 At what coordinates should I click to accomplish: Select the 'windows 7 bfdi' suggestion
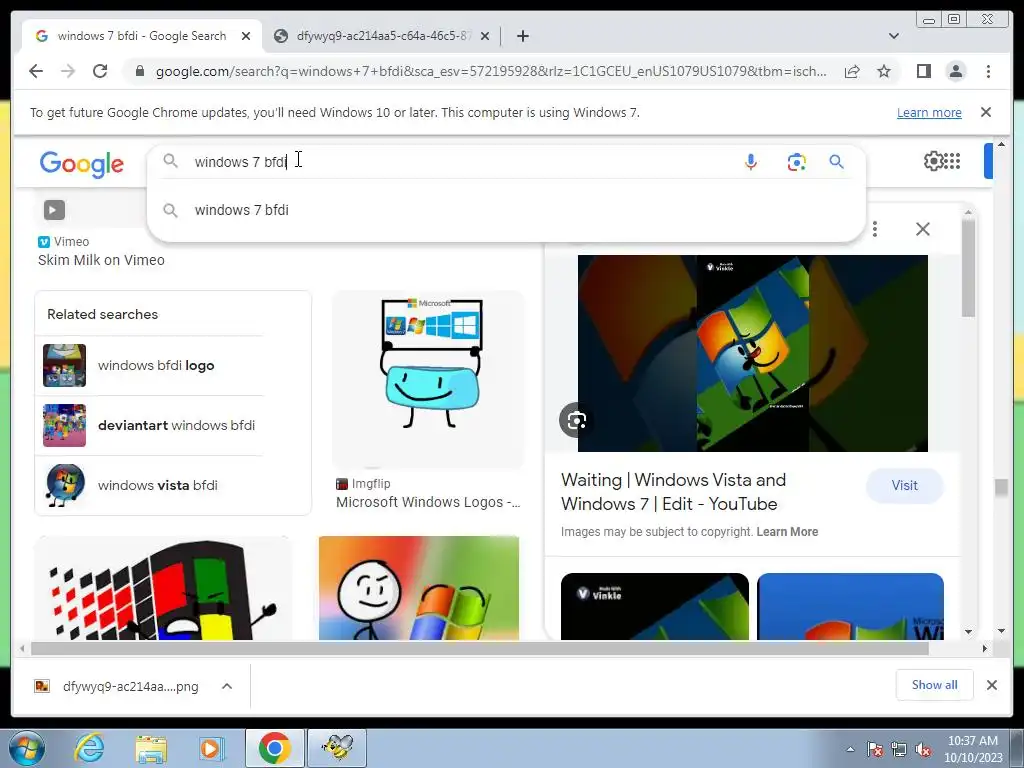tap(506, 210)
